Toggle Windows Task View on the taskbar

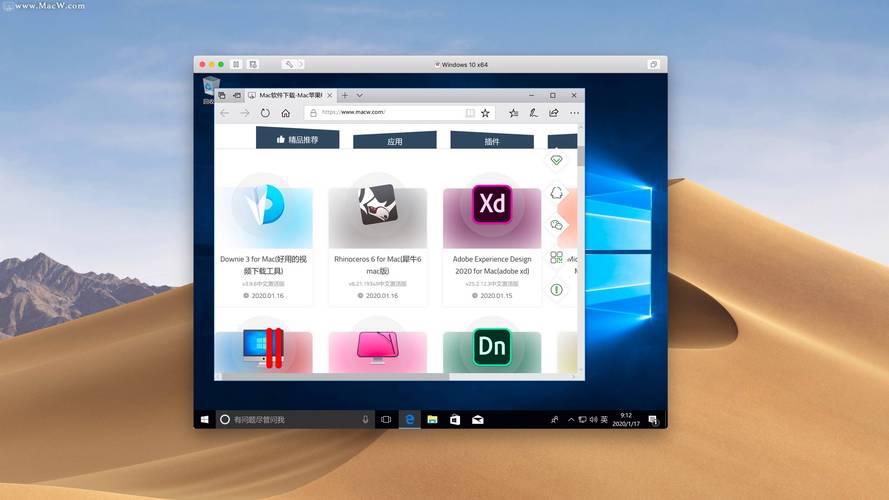point(386,420)
